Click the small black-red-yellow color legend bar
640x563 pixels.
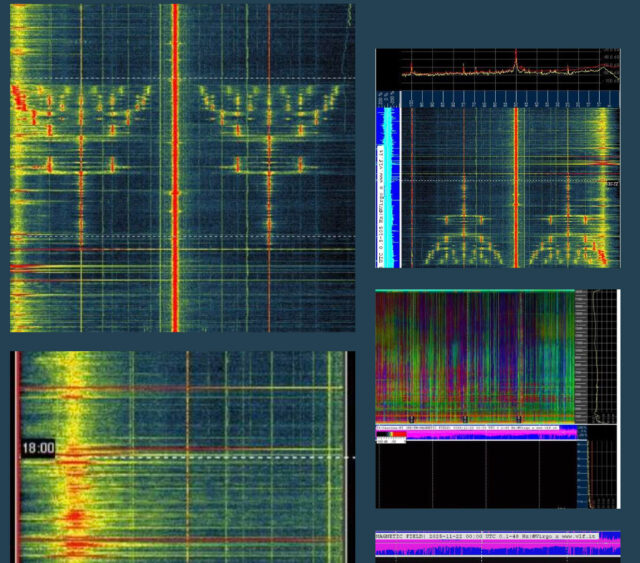391,436
